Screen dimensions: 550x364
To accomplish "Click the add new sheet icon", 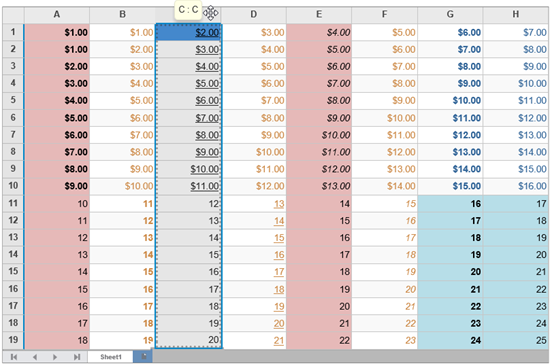I will click(x=143, y=357).
